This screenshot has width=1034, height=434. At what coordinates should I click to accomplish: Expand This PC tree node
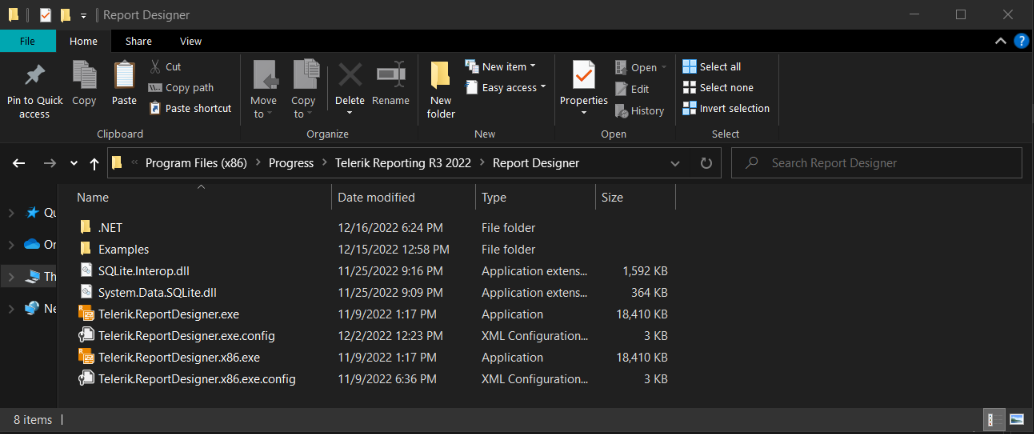[x=11, y=277]
